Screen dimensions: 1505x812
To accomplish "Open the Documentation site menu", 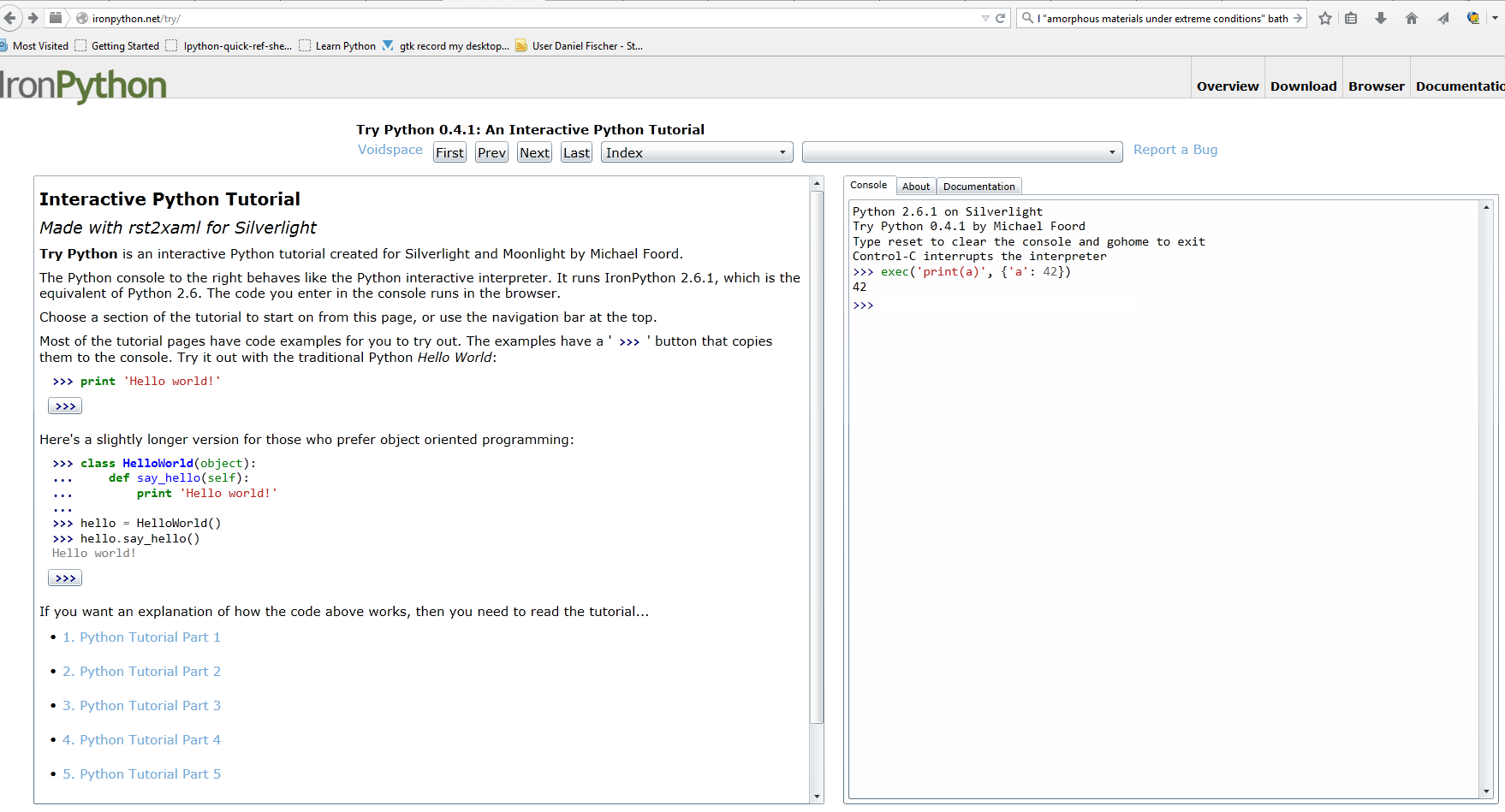I will click(x=1459, y=86).
